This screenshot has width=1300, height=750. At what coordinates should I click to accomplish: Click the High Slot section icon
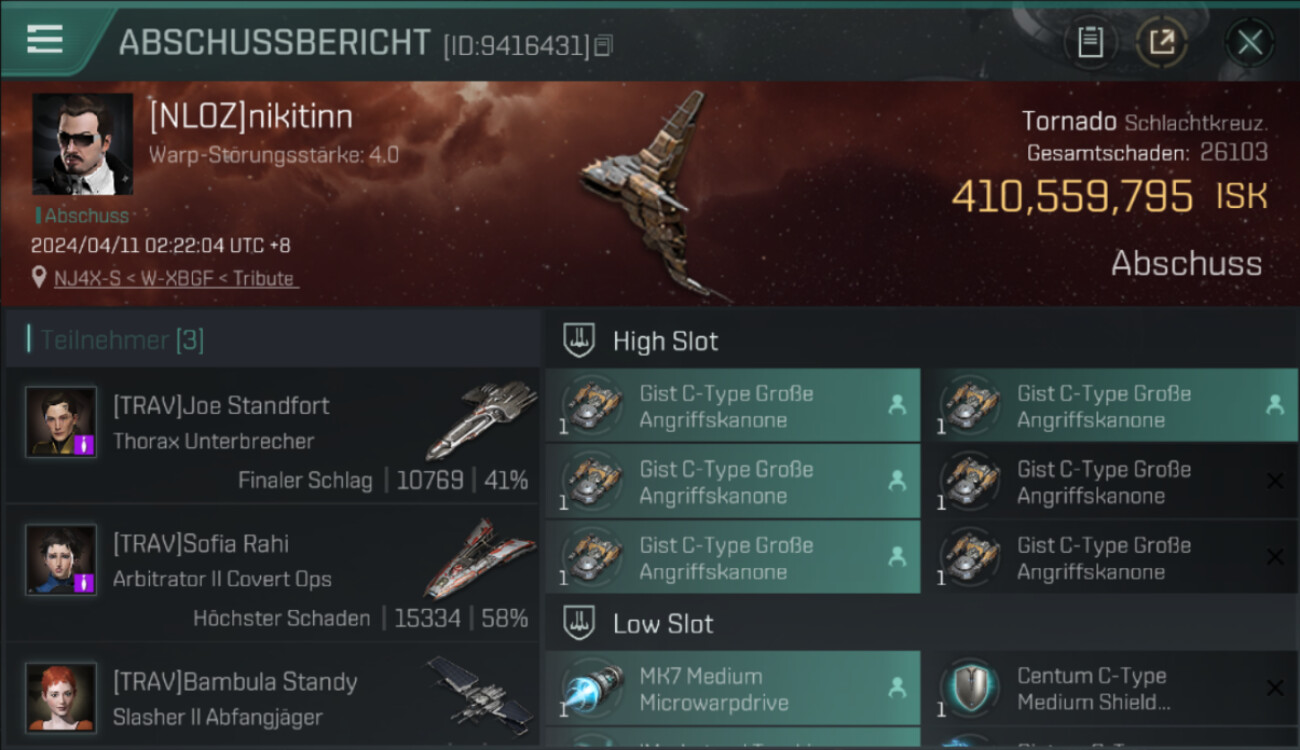click(x=580, y=340)
